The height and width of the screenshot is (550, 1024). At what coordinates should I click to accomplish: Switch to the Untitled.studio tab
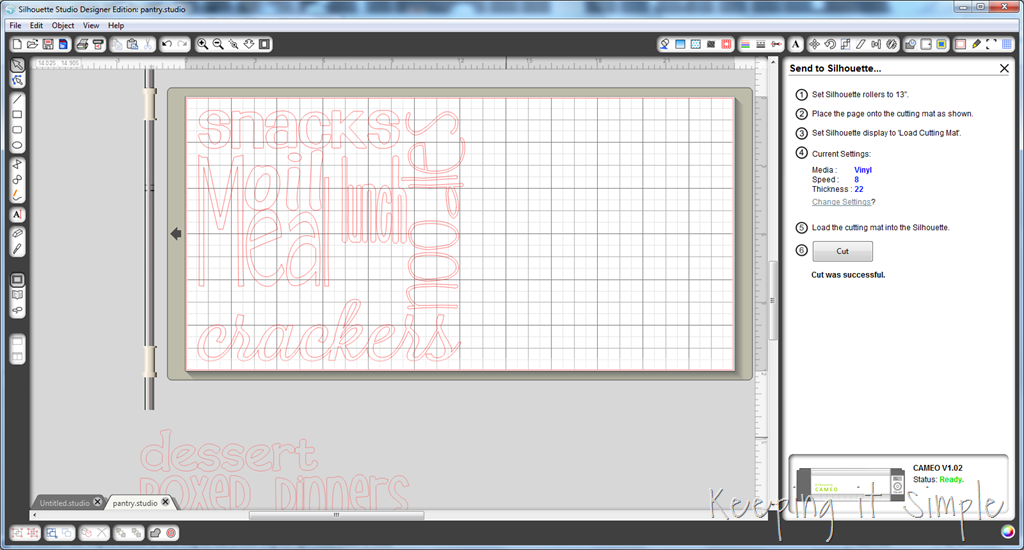64,503
